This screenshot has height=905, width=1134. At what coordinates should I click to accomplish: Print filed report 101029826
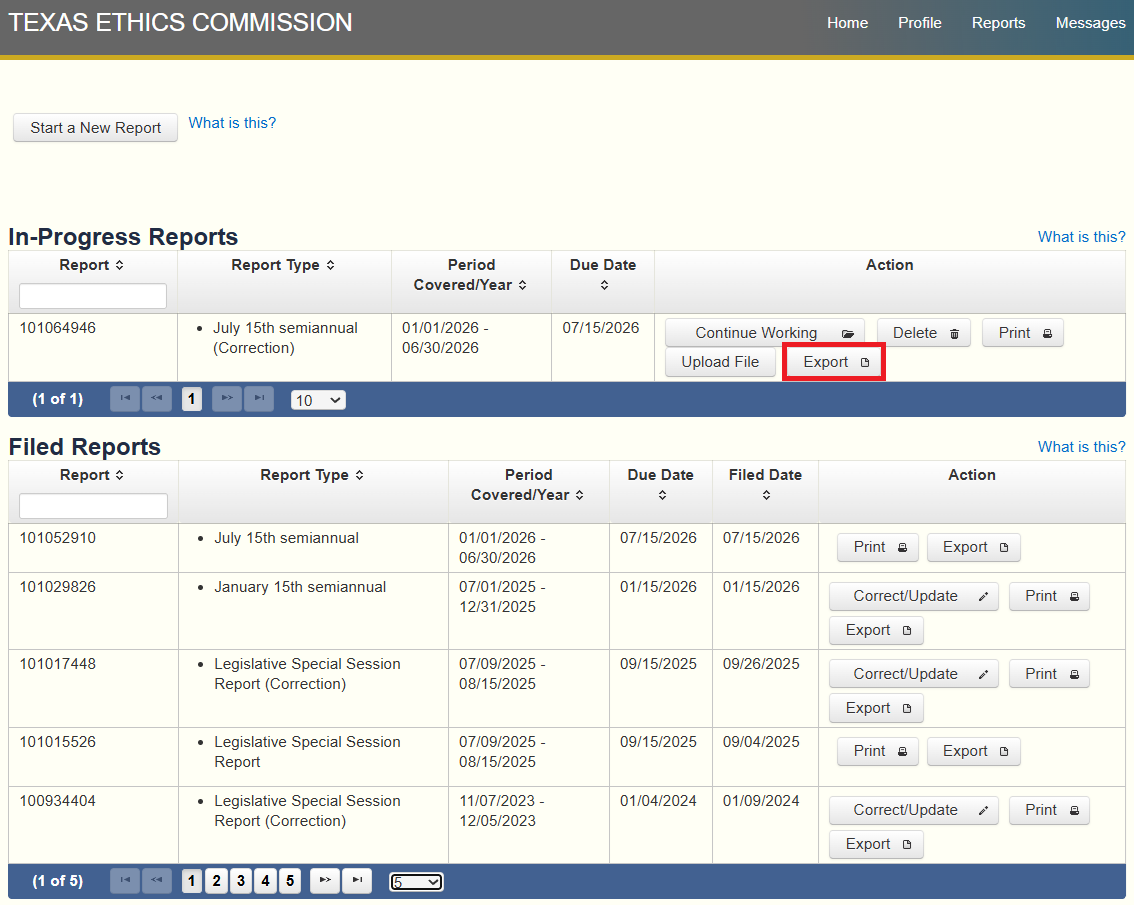[x=1049, y=596]
